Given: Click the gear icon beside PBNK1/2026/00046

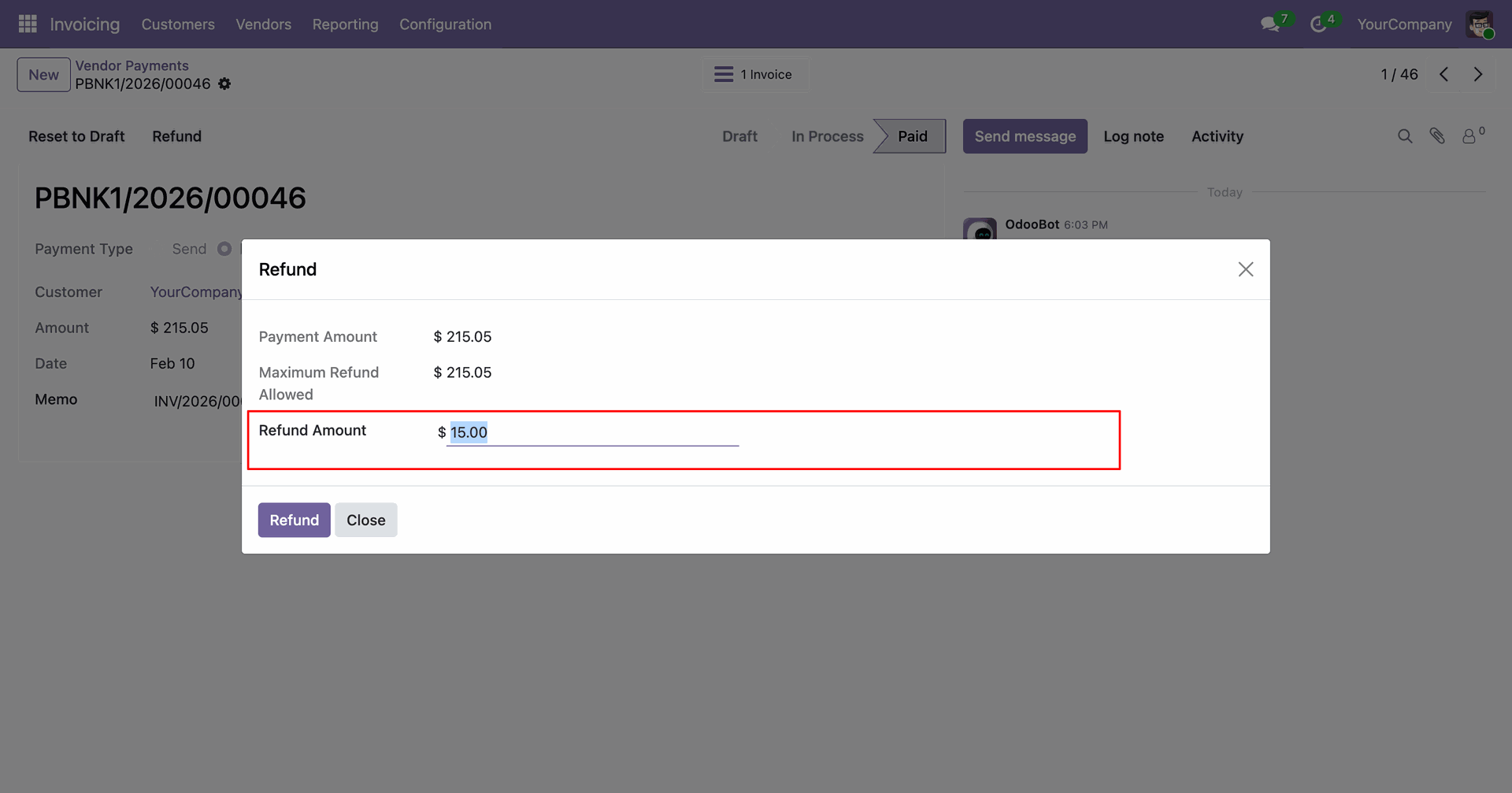Looking at the screenshot, I should click(224, 83).
